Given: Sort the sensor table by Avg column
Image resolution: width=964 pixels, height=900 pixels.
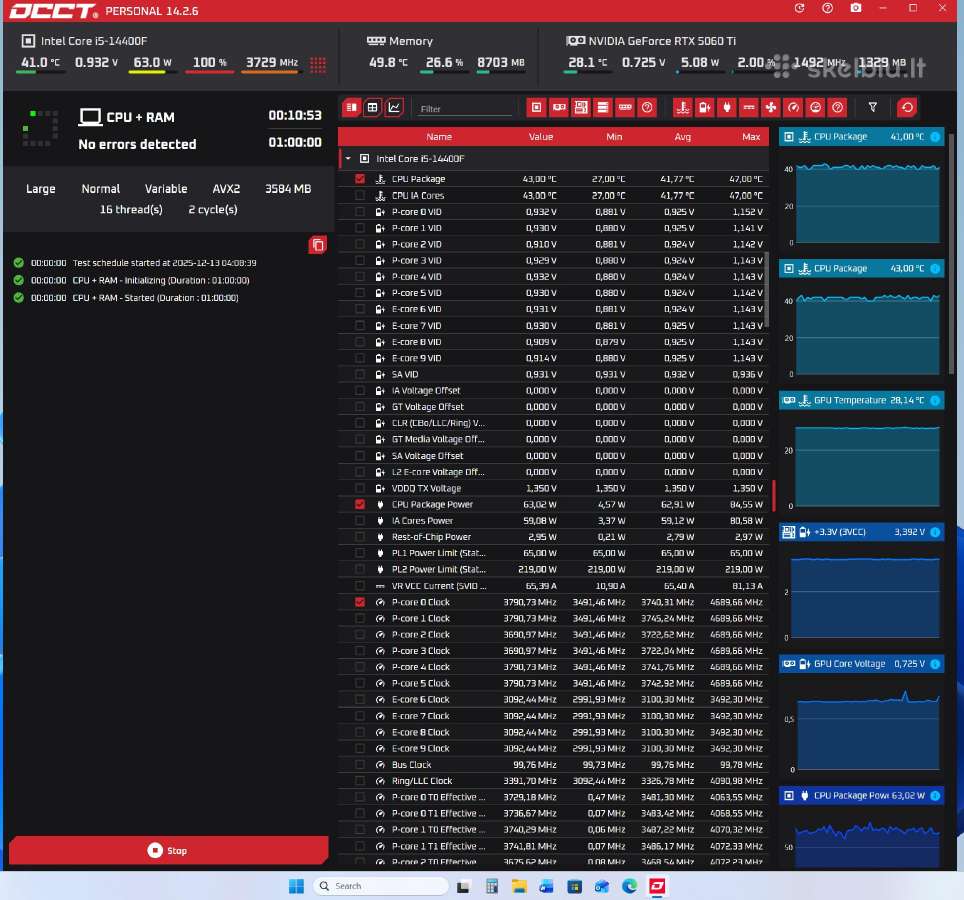Looking at the screenshot, I should (x=682, y=137).
